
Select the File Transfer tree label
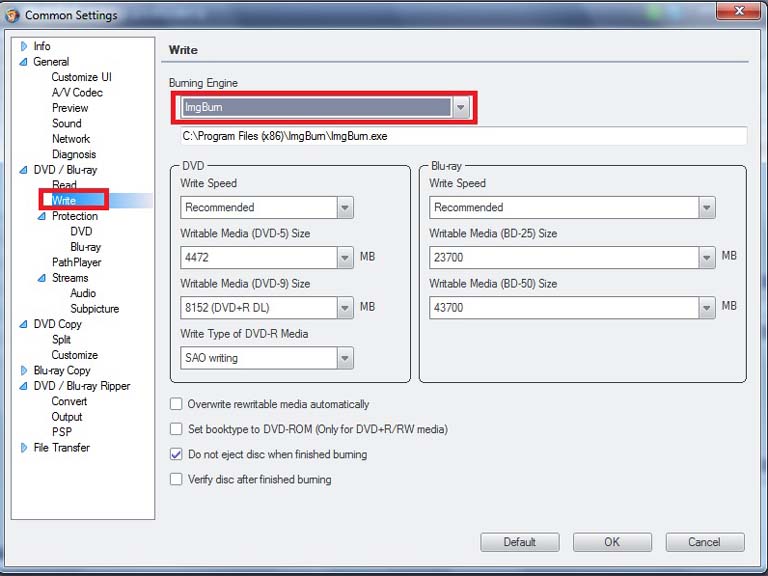(x=62, y=448)
